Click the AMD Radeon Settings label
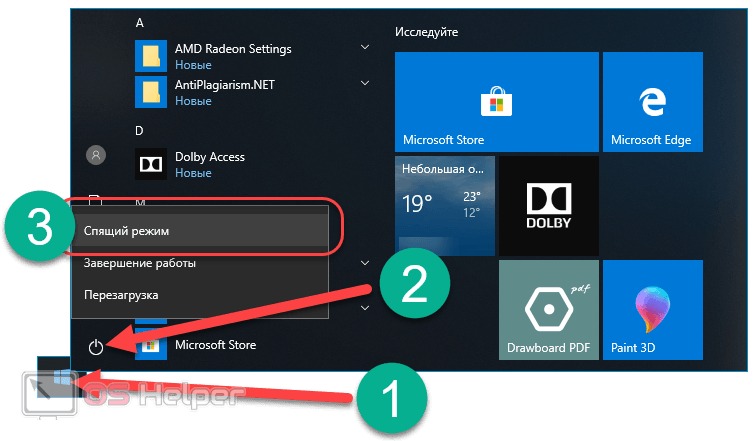The height and width of the screenshot is (441, 756). click(233, 49)
